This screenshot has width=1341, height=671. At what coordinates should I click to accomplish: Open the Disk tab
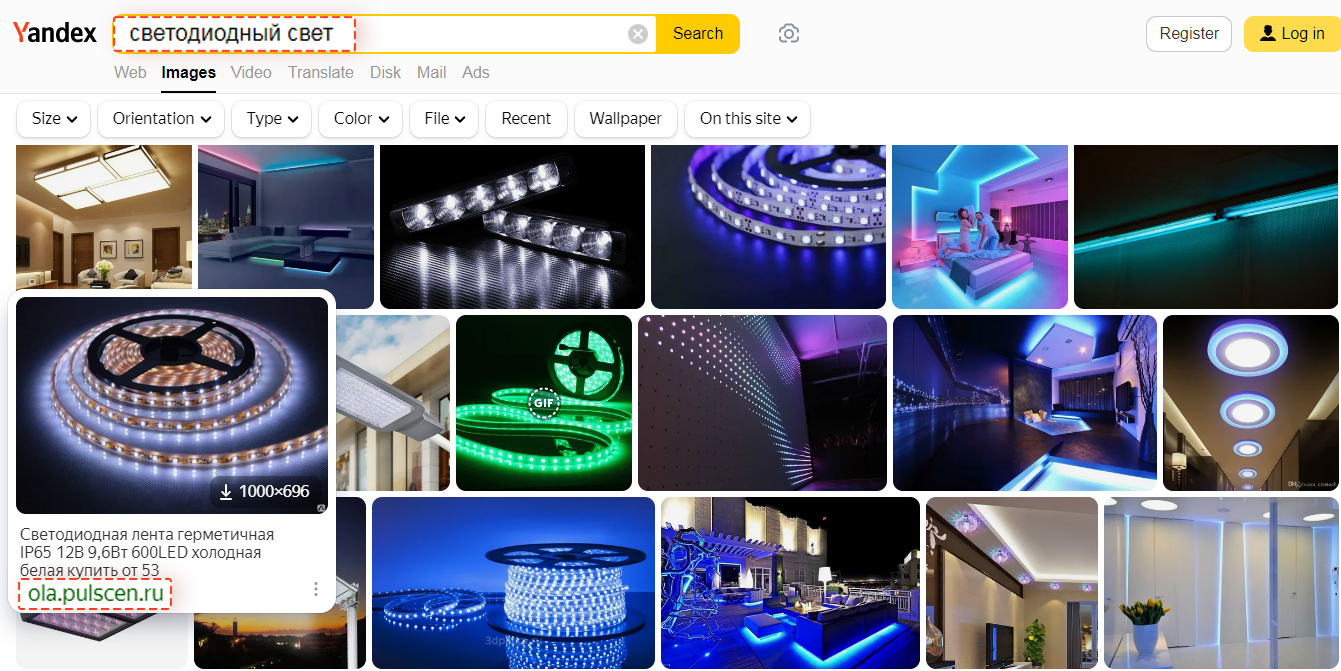[385, 72]
